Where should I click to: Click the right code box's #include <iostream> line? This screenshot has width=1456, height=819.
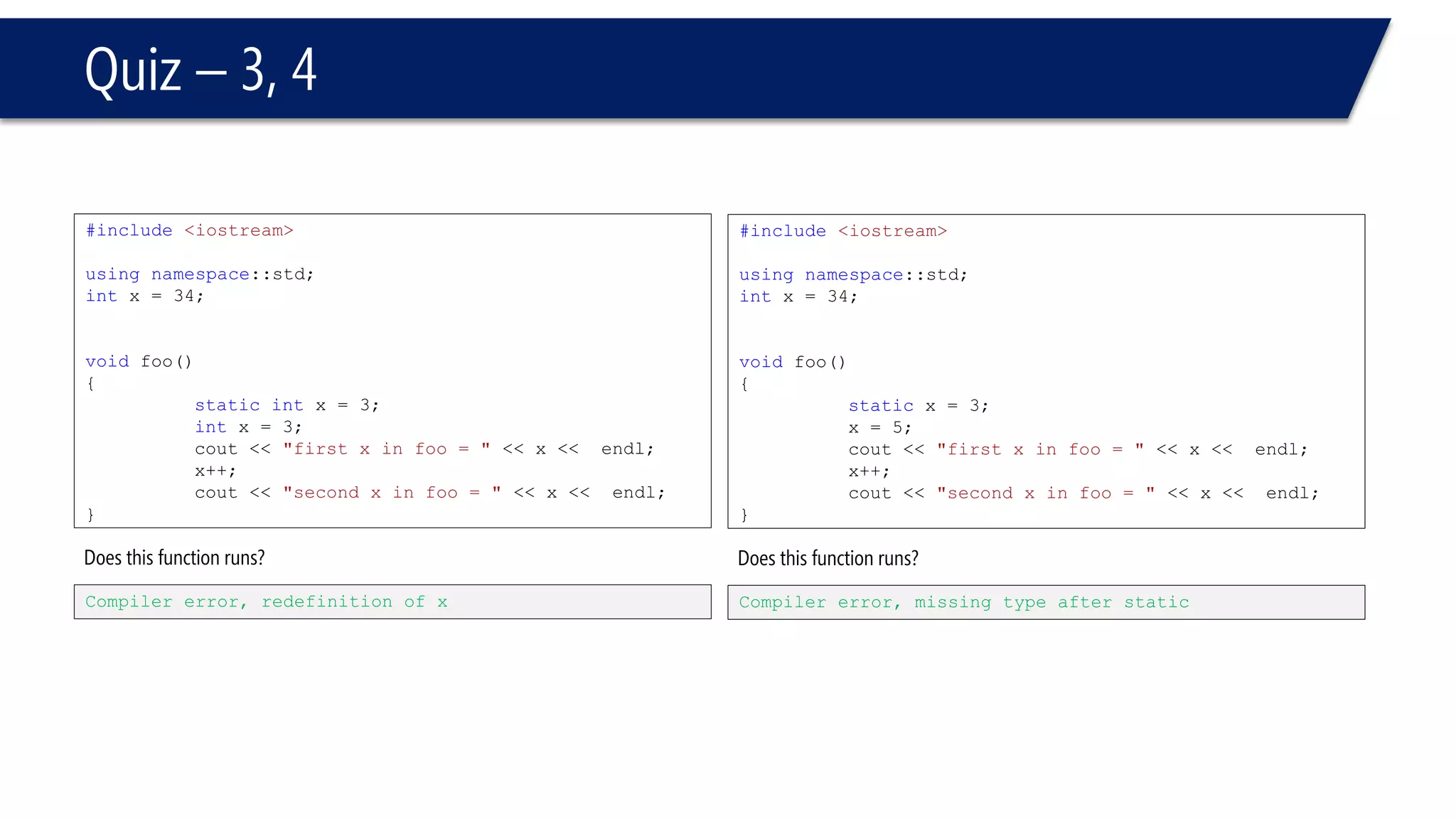[842, 231]
